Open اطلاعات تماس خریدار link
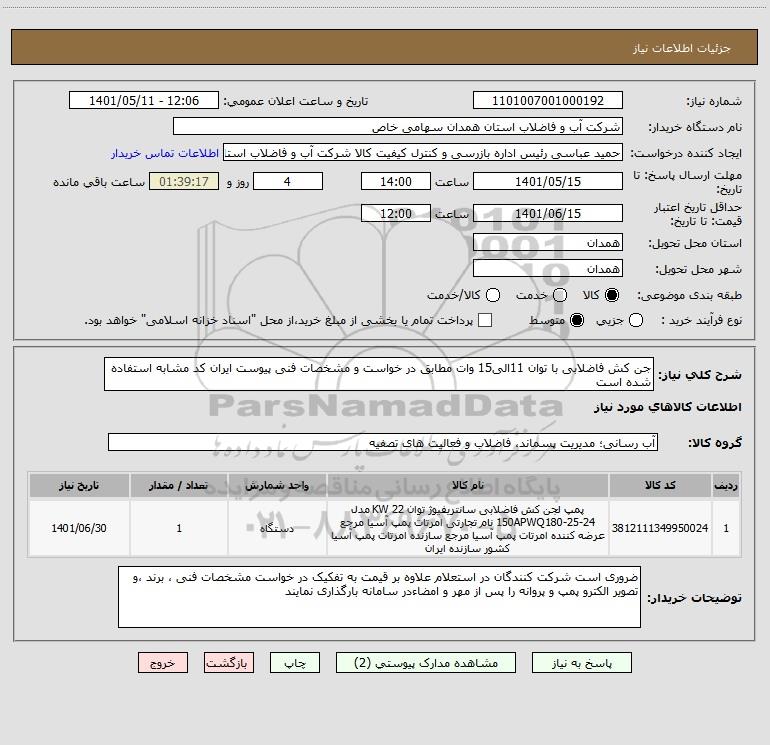Viewport: 770px width, 745px height. pyautogui.click(x=165, y=153)
